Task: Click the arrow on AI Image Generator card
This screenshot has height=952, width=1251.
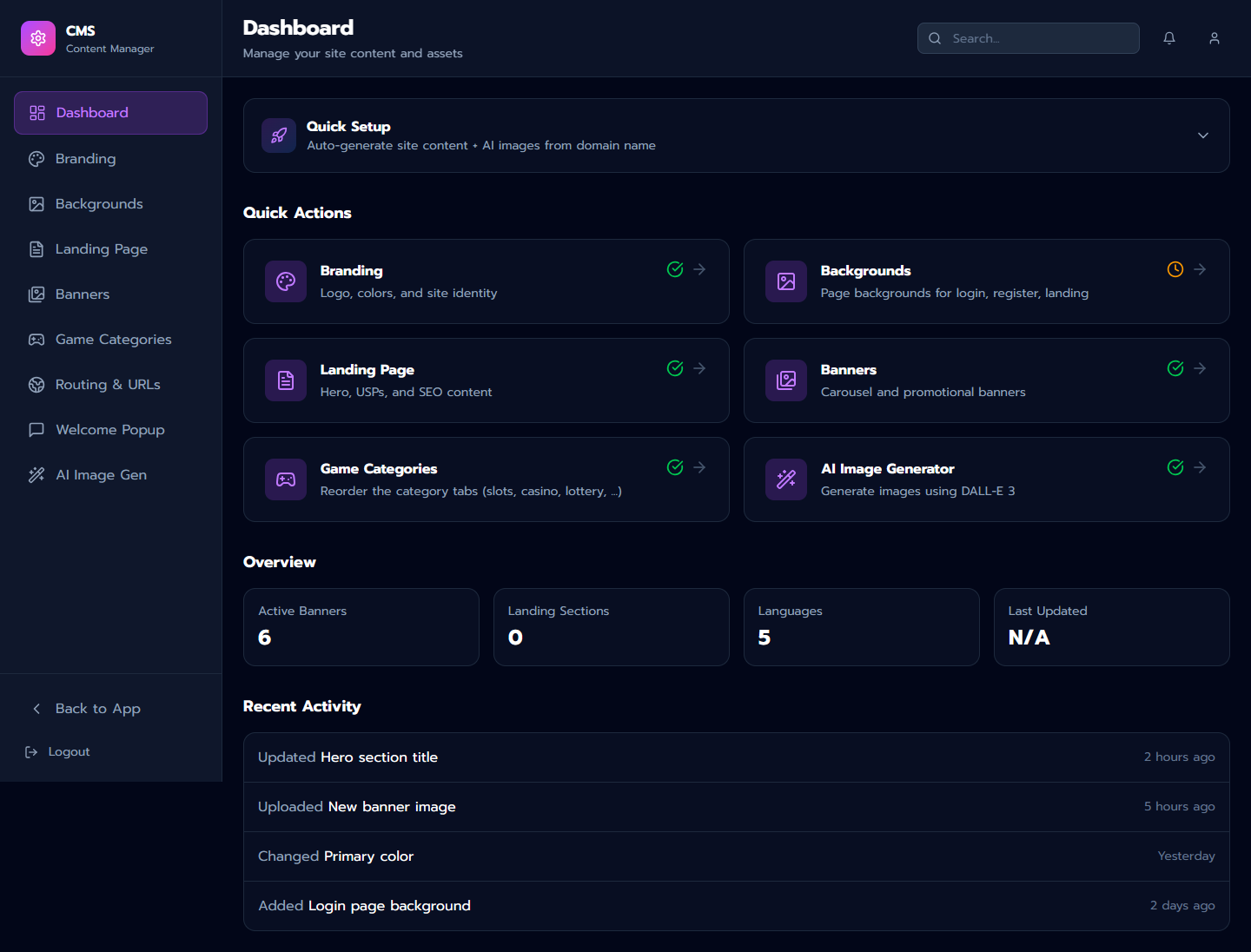Action: click(1200, 467)
